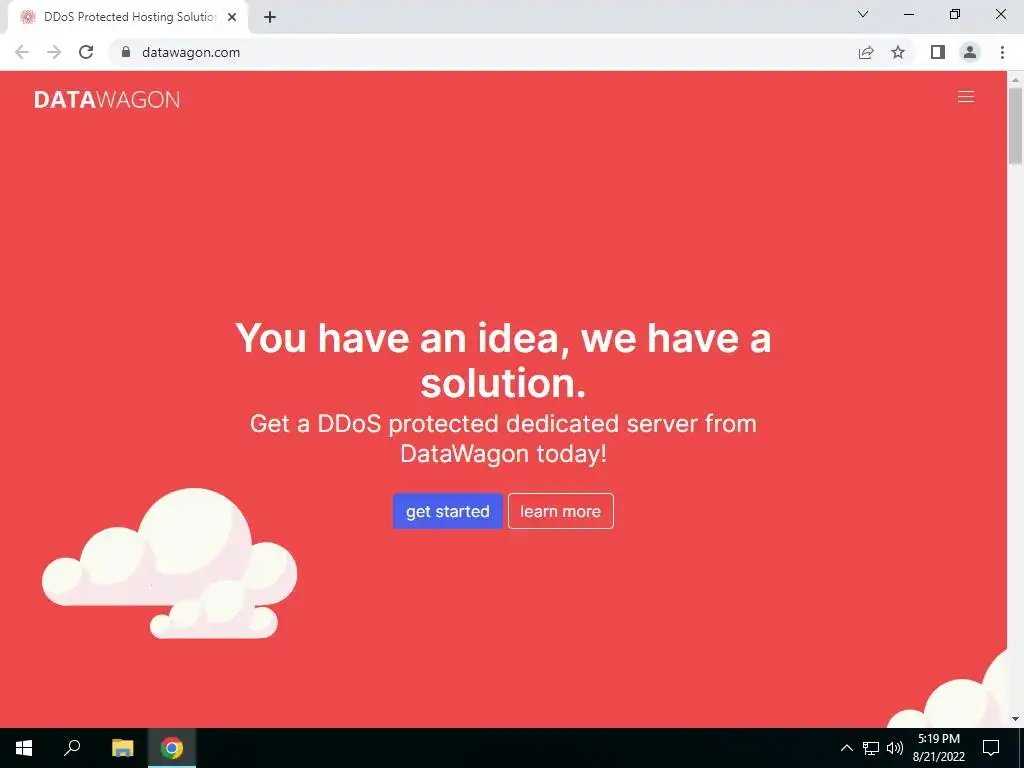Share this page icon in address bar
This screenshot has width=1024, height=768.
(866, 52)
